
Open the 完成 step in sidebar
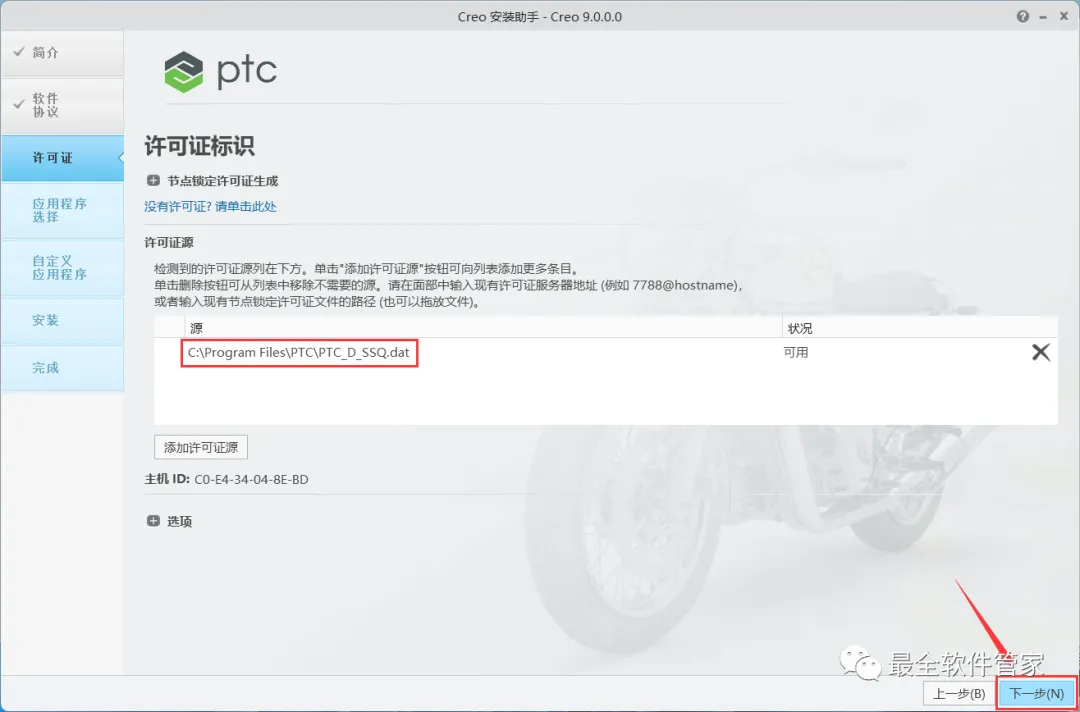pyautogui.click(x=62, y=368)
